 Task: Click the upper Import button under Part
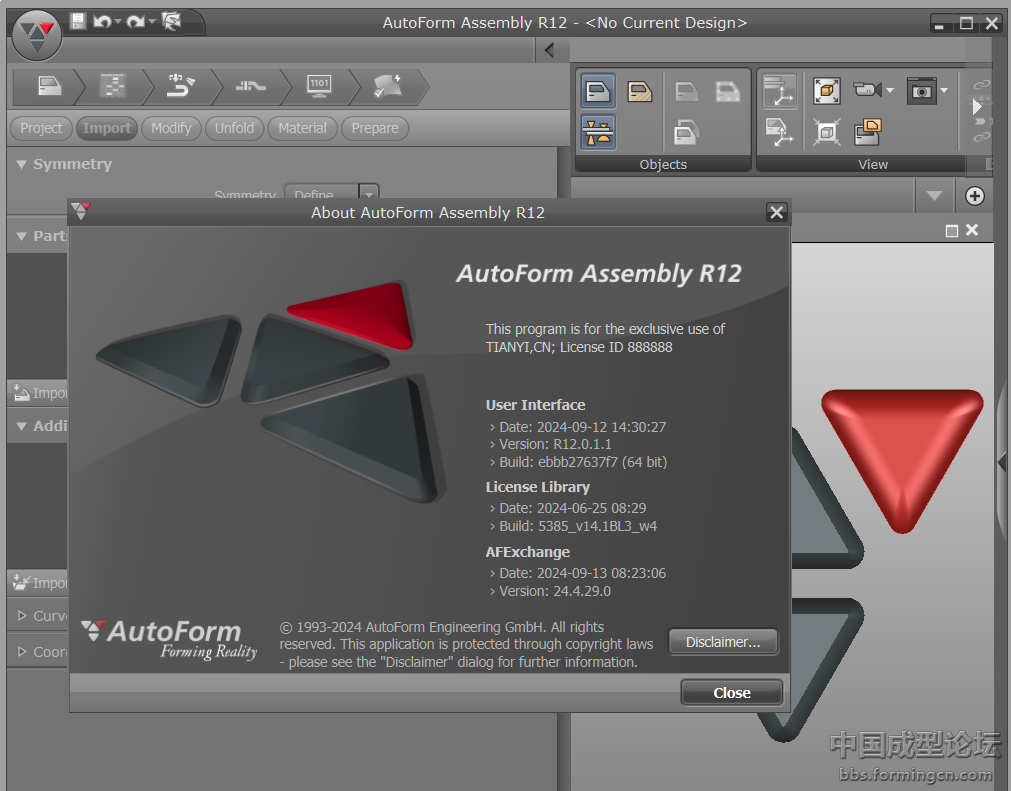point(38,393)
